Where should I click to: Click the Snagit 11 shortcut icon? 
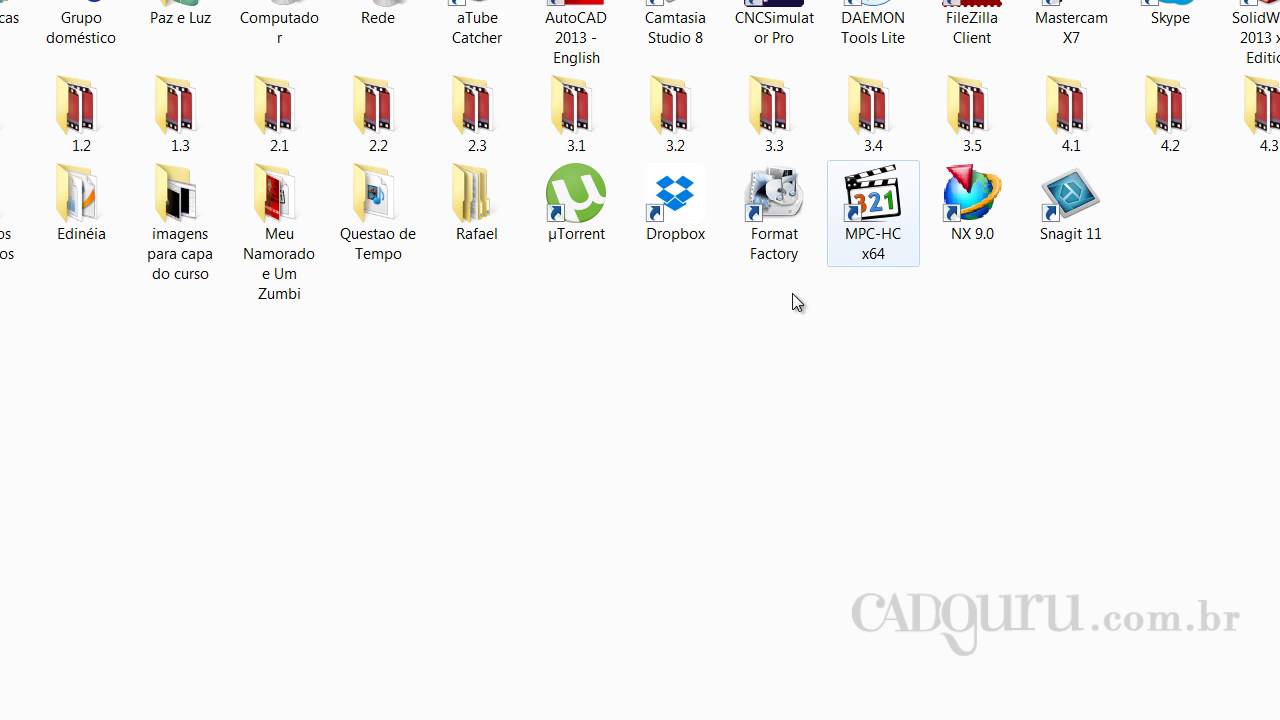(1071, 193)
